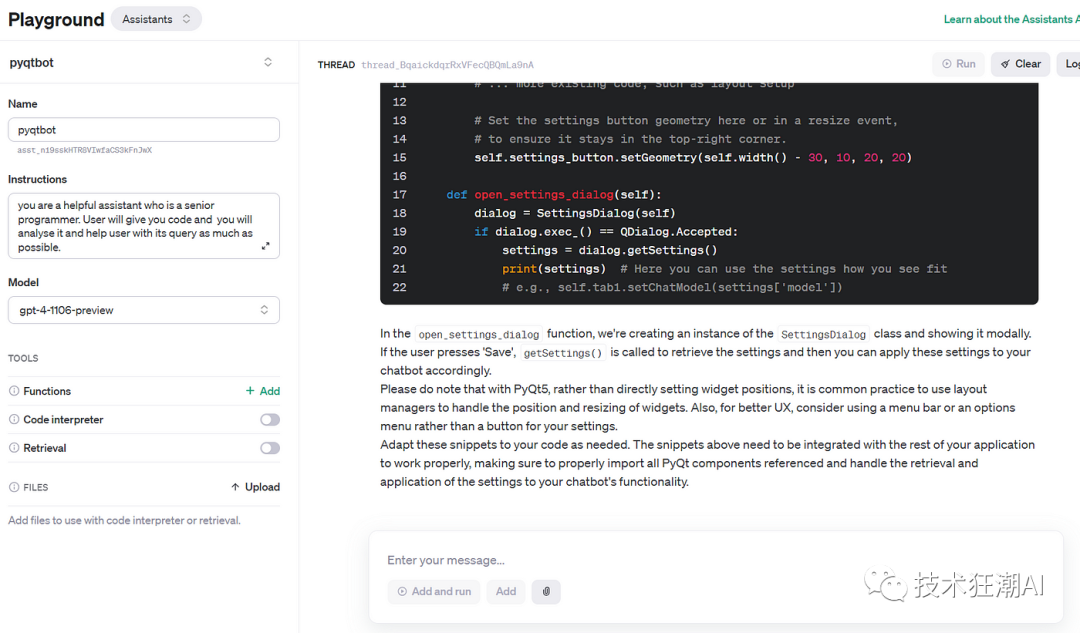Click code line 15 with setGeometry
Viewport: 1080px width, 633px height.
(692, 158)
